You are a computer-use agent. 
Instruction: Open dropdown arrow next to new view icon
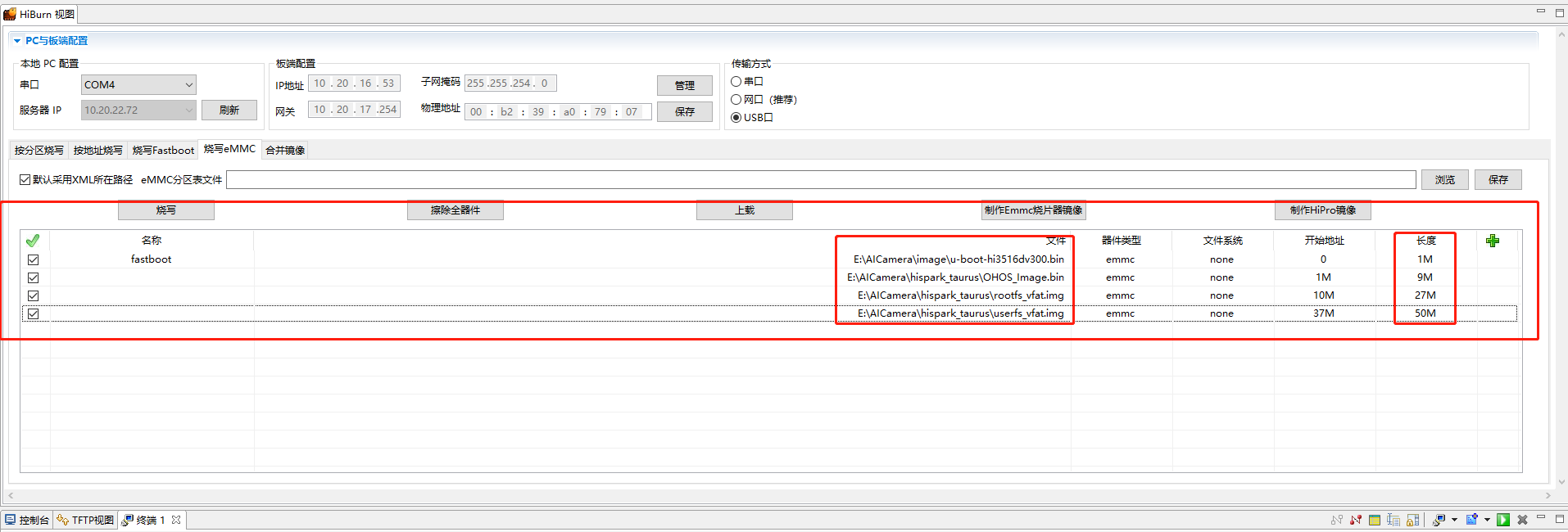point(1487,520)
